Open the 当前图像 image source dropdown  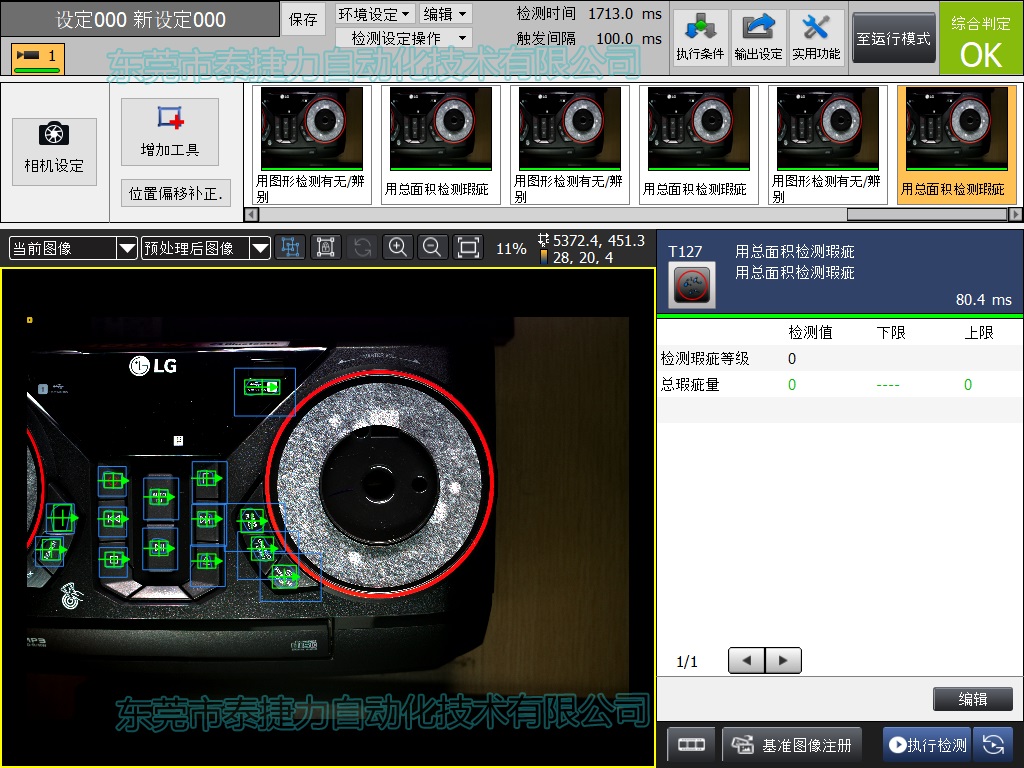click(x=73, y=248)
